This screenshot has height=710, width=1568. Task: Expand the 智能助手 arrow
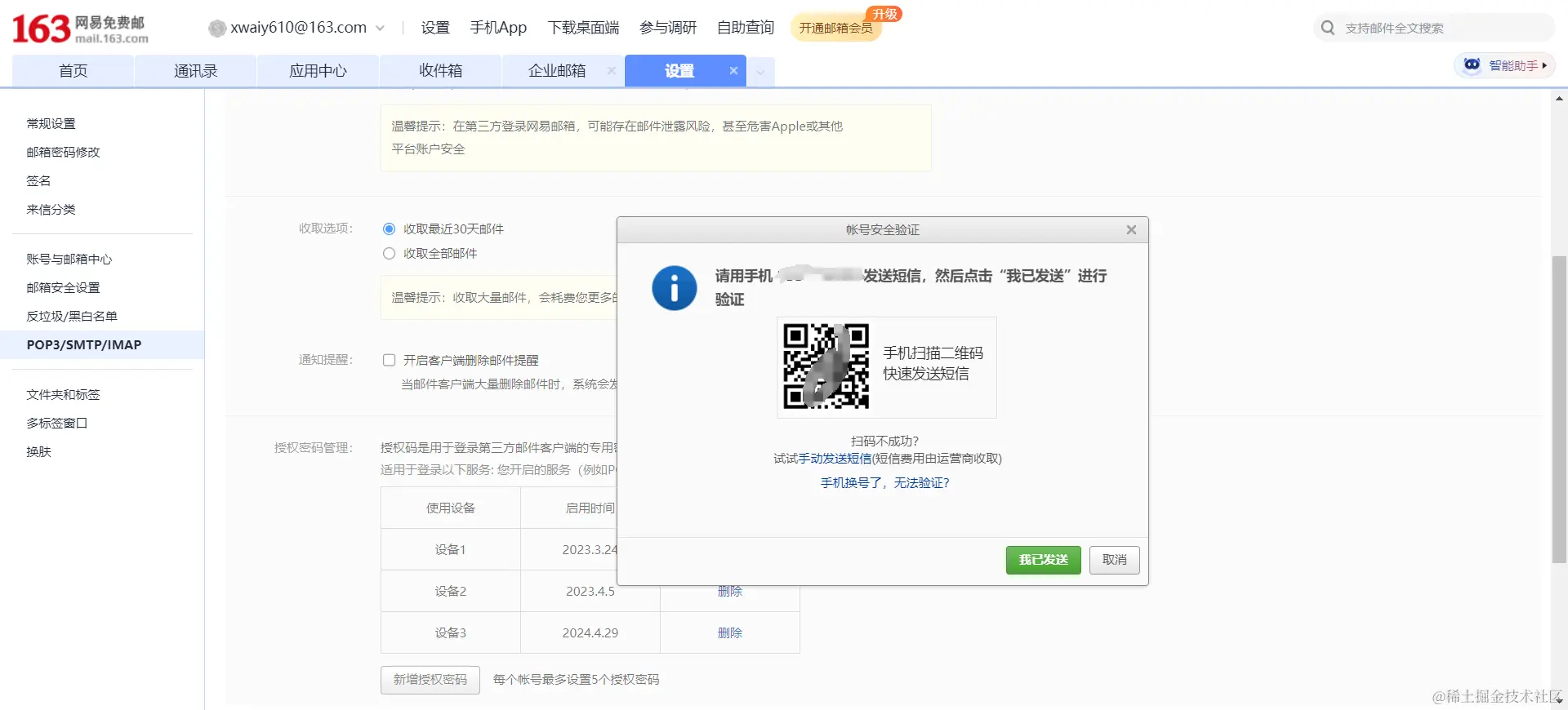[1544, 65]
